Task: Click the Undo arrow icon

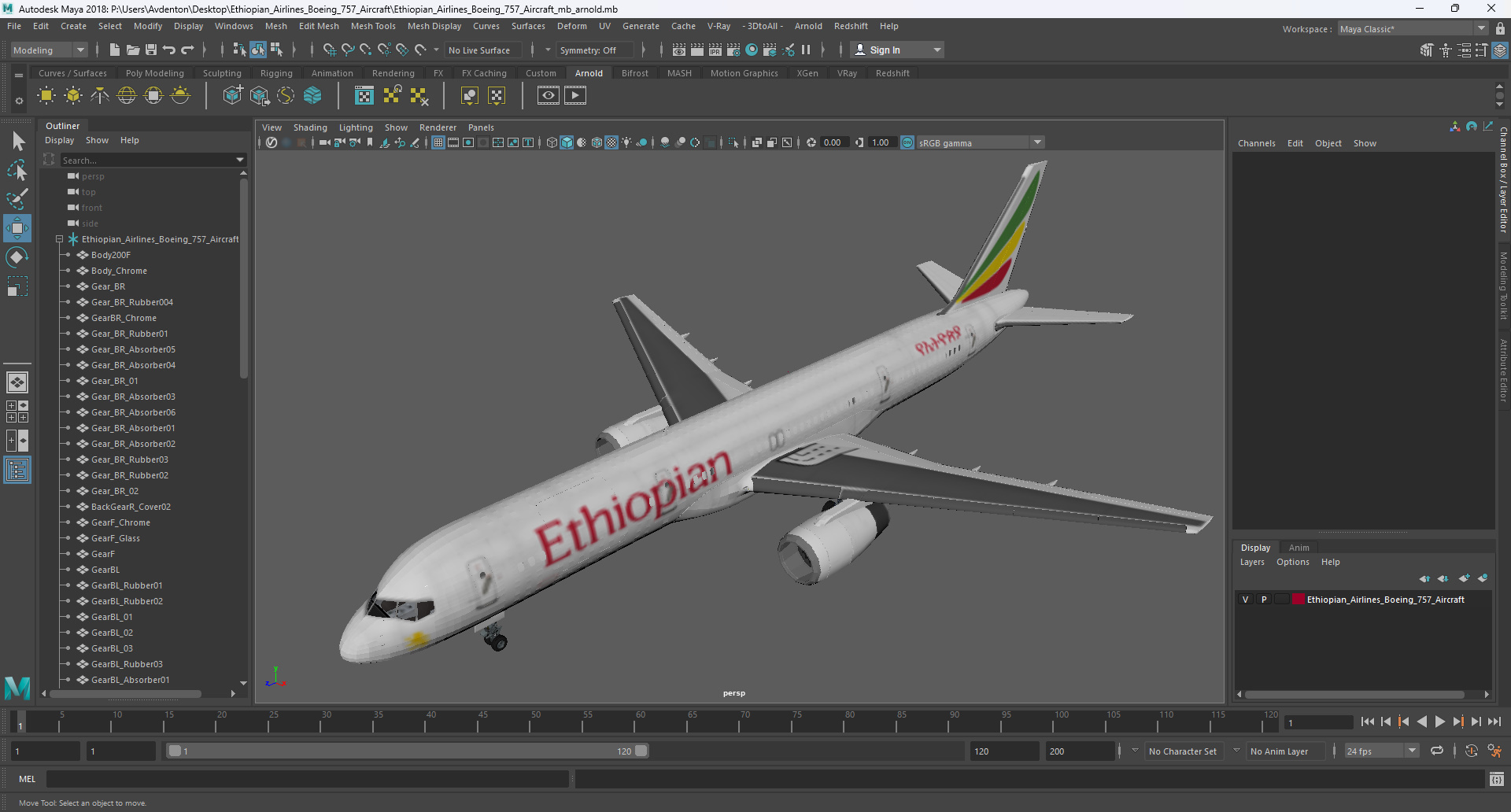Action: [169, 50]
